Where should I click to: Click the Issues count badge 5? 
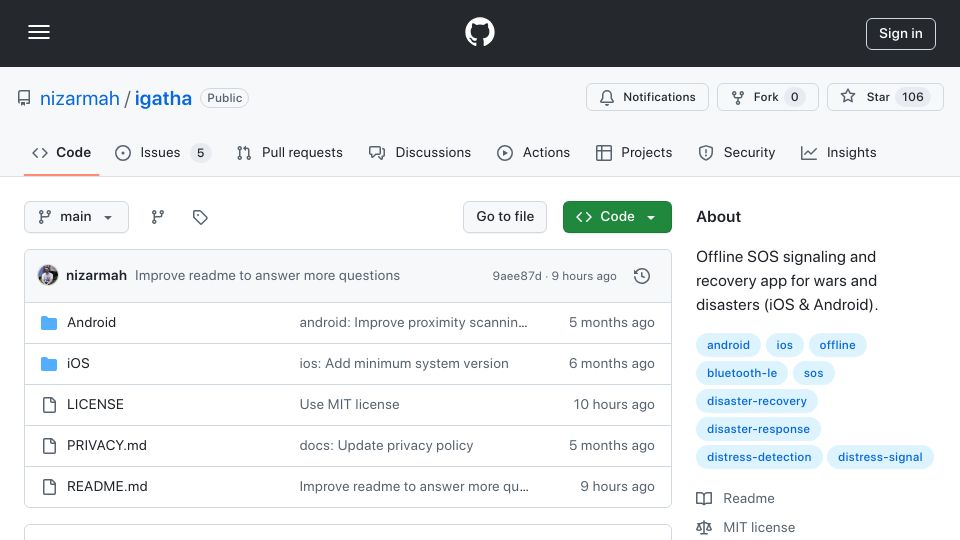pos(200,152)
